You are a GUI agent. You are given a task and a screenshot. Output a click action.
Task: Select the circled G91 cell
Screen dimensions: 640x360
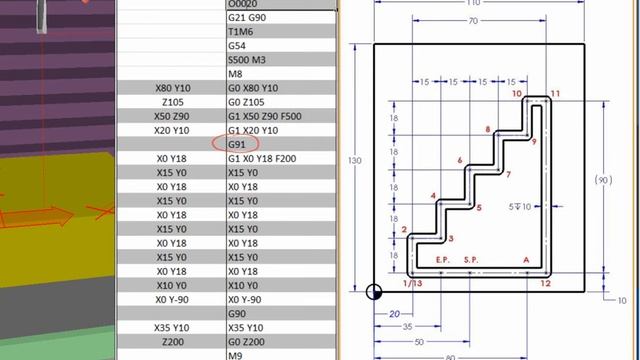[x=282, y=144]
